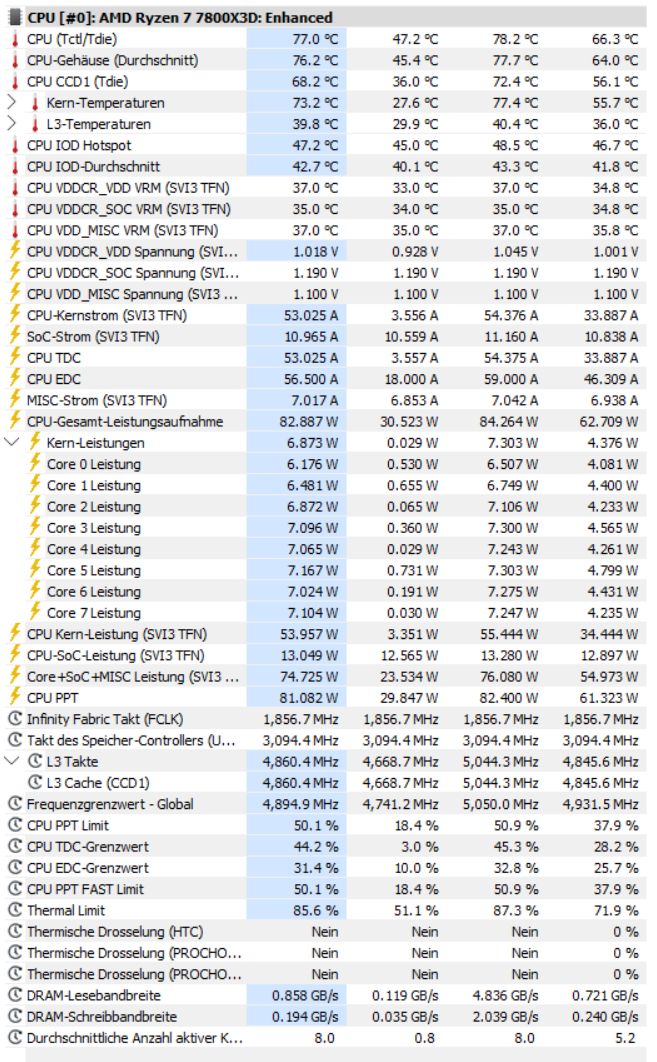Select the CPU [#0]: AMD Ryzen 7 7800X3D header
The height and width of the screenshot is (1062, 657).
click(x=326, y=17)
